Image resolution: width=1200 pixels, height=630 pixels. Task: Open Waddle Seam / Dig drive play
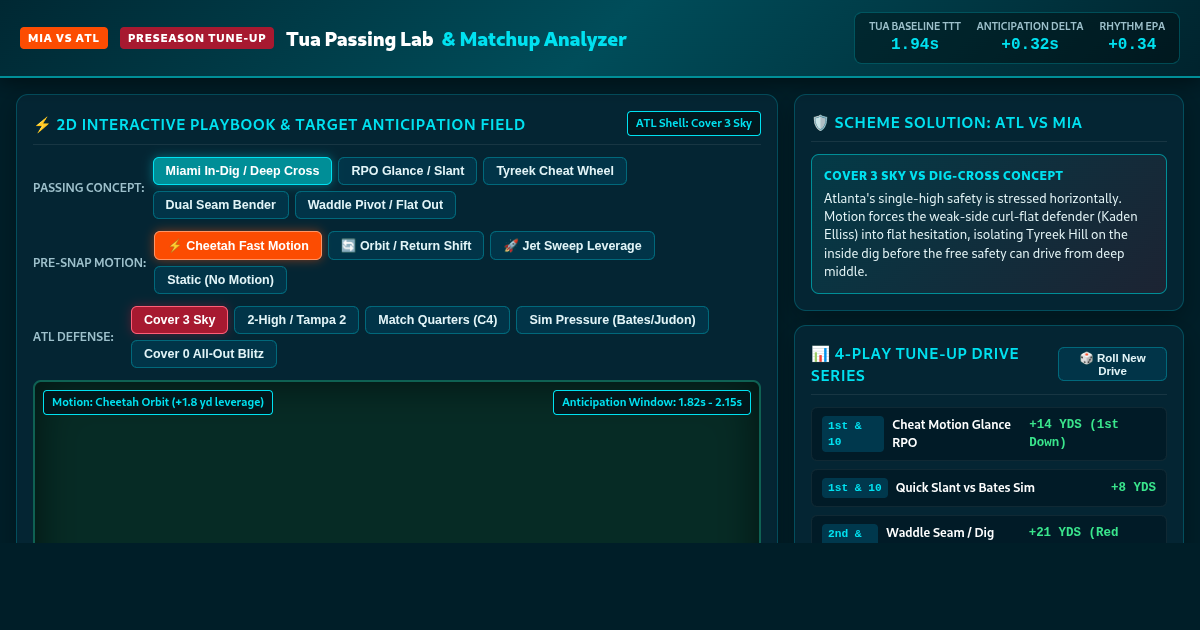coord(989,530)
